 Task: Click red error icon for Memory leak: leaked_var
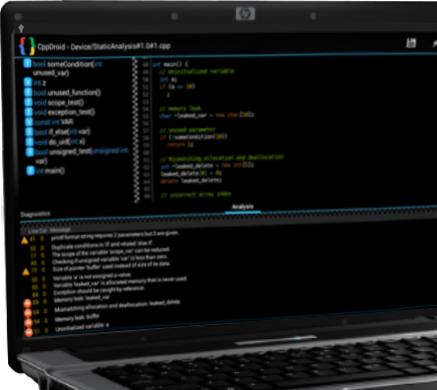(27, 303)
